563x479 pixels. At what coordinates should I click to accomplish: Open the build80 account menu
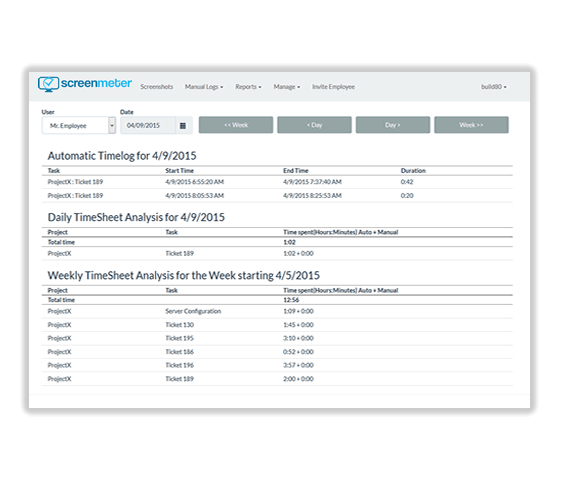click(x=494, y=87)
